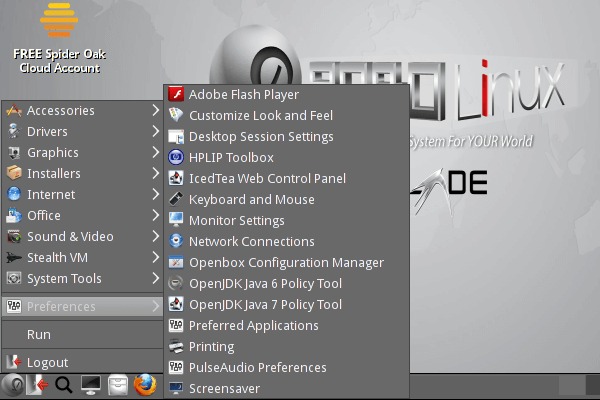Open the magnifier search tool in taskbar
600x400 pixels.
64,385
